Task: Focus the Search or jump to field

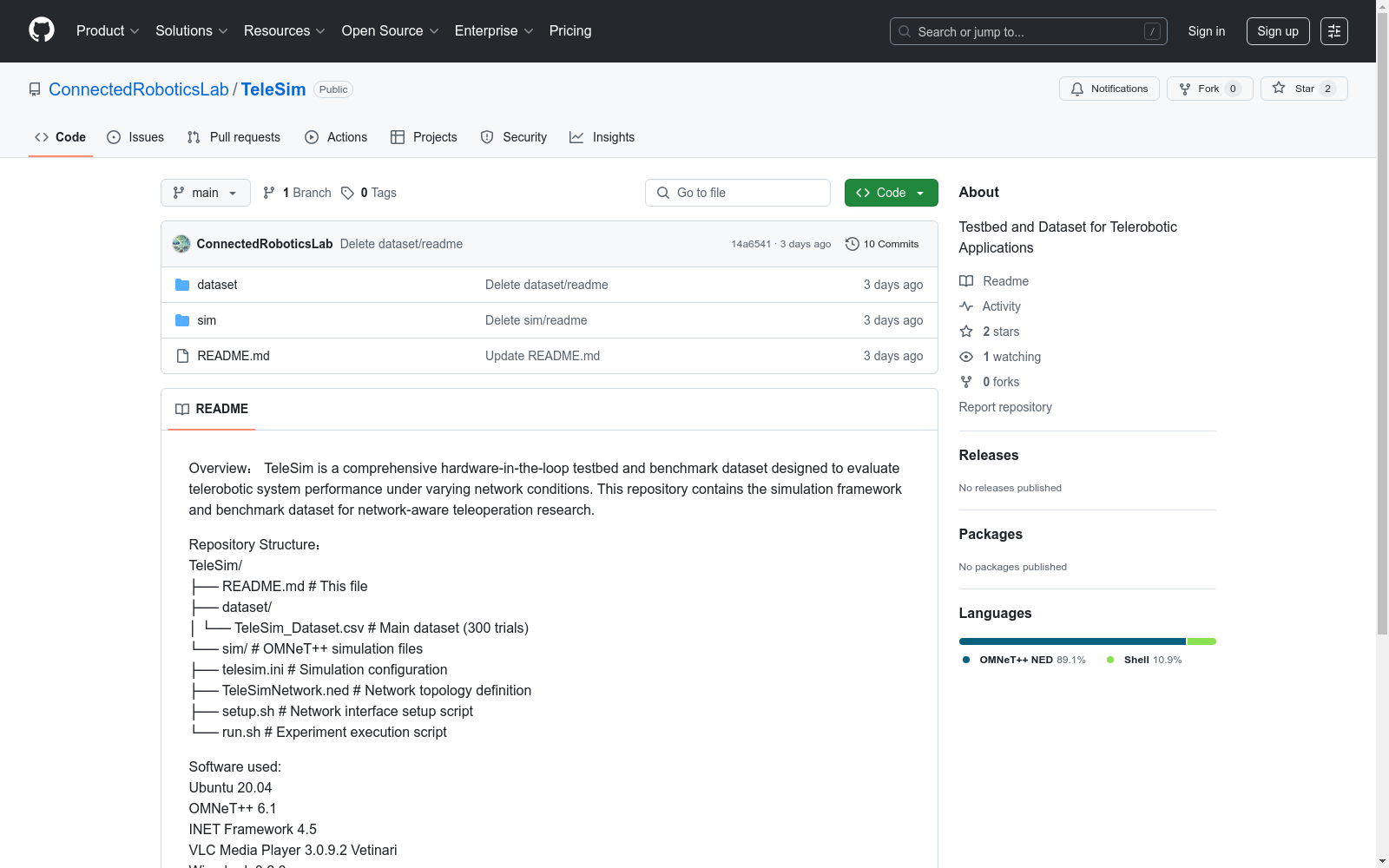Action: click(x=1029, y=31)
